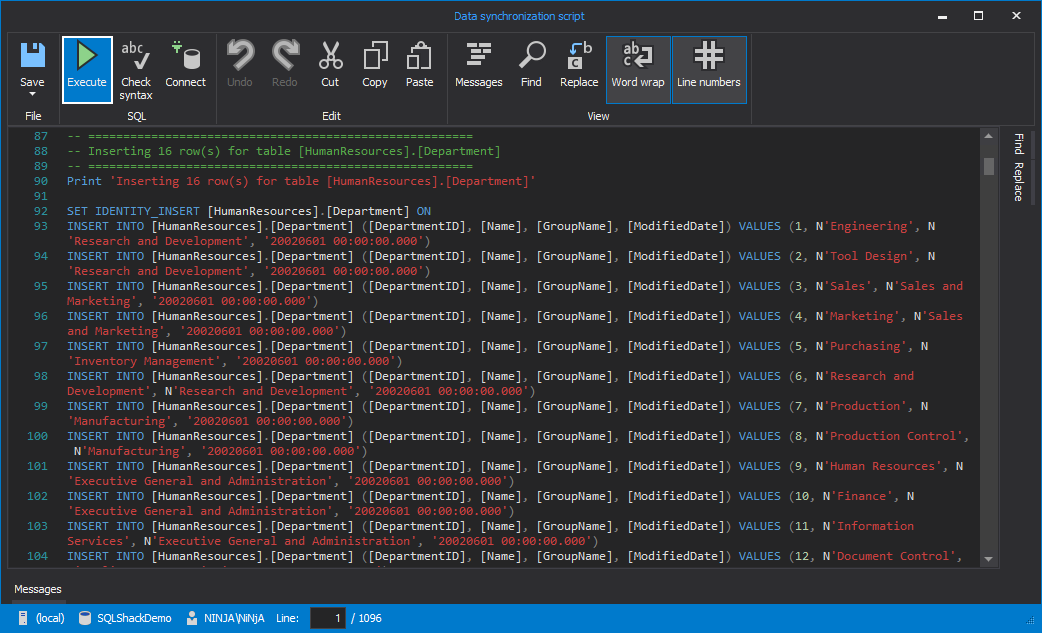
Task: Open the Save dropdown arrow
Action: coord(32,94)
